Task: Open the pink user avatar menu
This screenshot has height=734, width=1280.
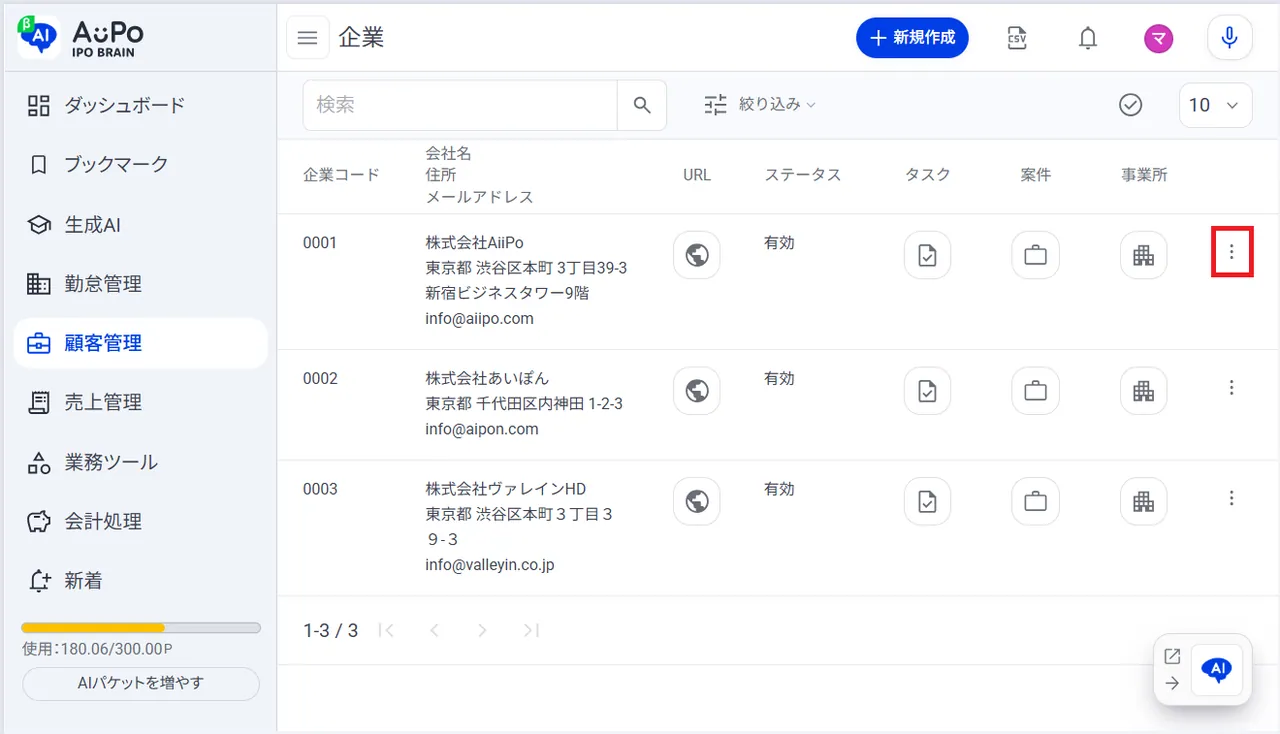Action: pyautogui.click(x=1159, y=38)
